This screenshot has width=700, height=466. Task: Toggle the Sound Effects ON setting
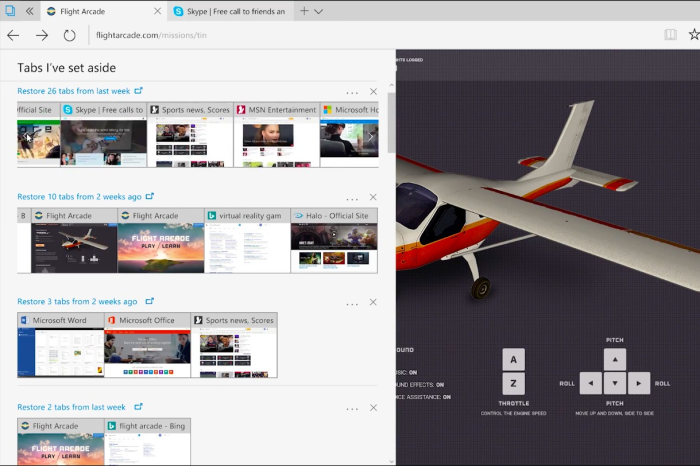coord(420,385)
